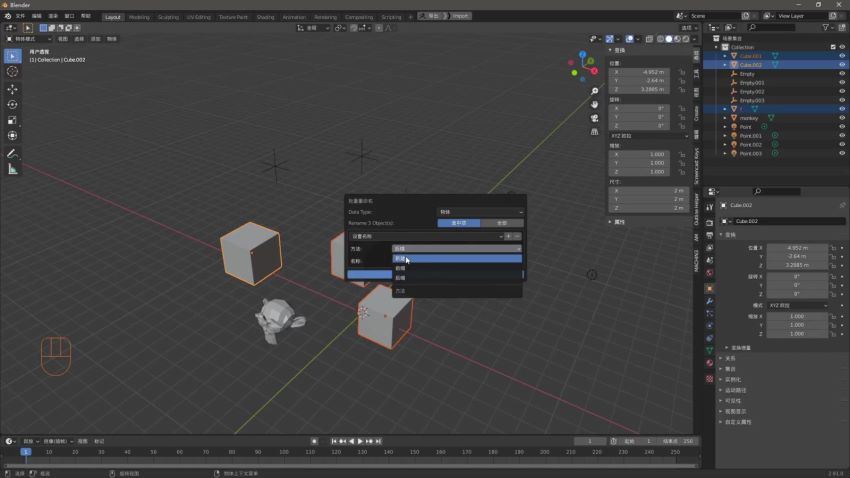The height and width of the screenshot is (478, 850).
Task: Toggle visibility eye for Empty
Action: [842, 74]
